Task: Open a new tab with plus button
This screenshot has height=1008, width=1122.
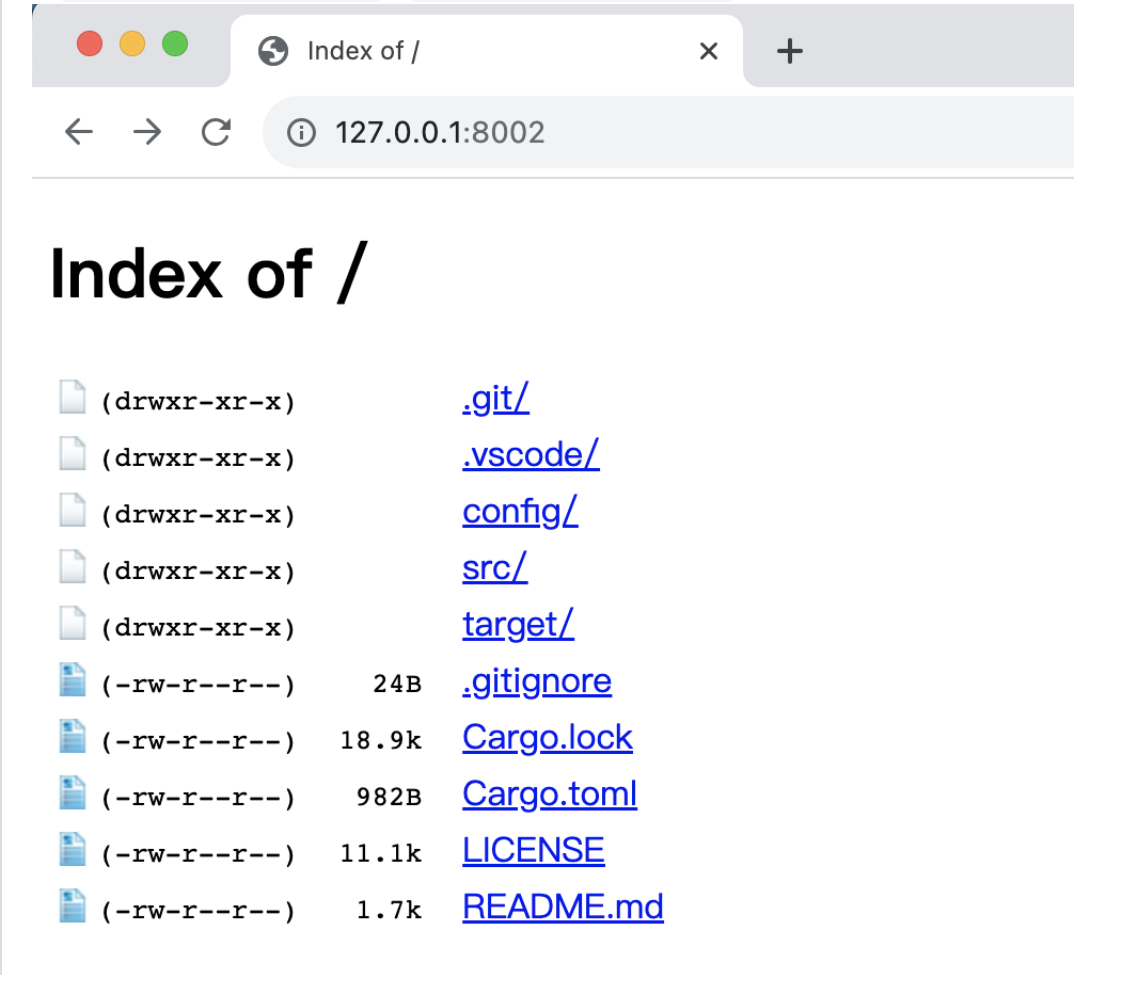Action: [x=790, y=51]
